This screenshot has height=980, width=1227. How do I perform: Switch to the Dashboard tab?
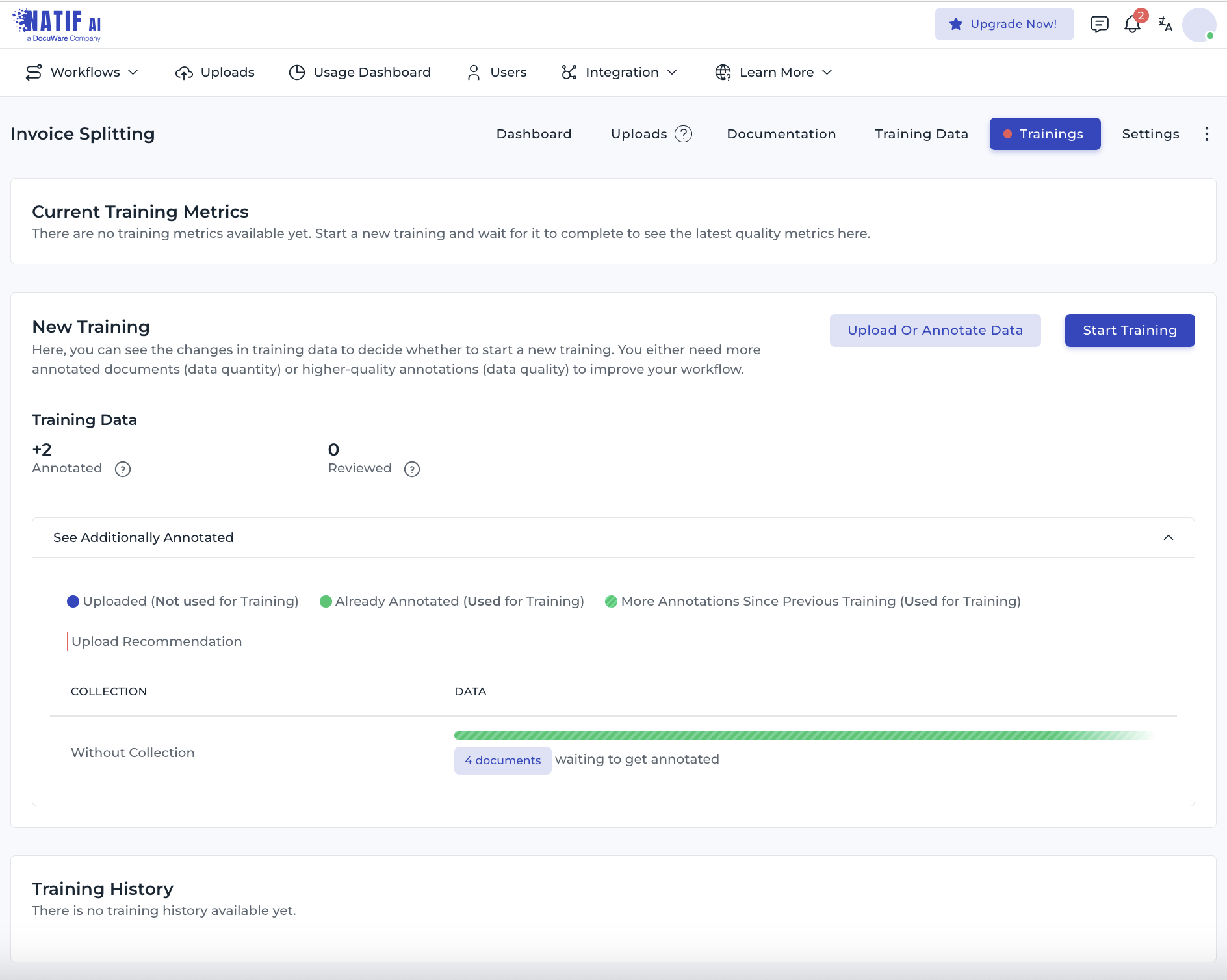pyautogui.click(x=534, y=134)
